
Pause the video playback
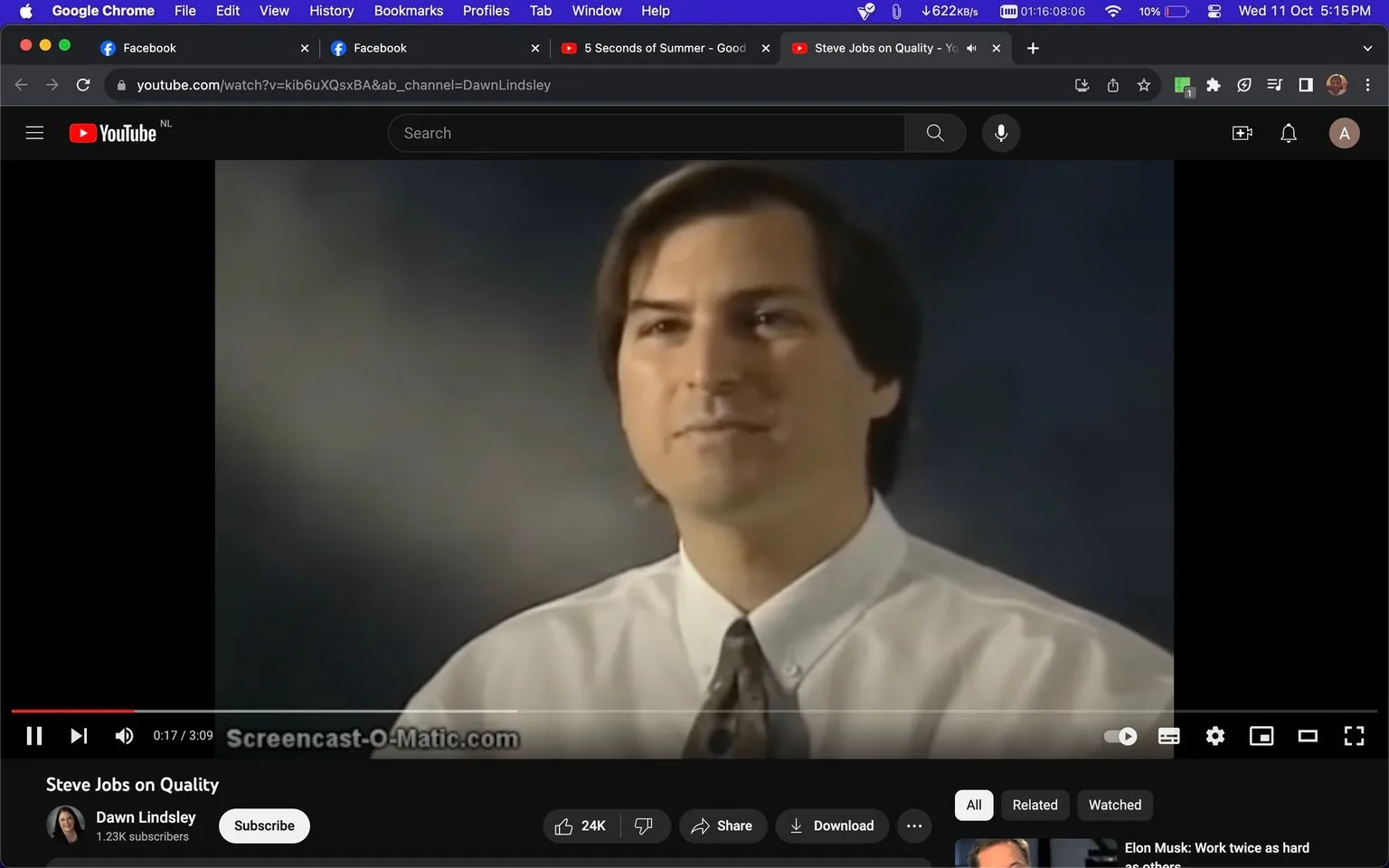(x=34, y=735)
